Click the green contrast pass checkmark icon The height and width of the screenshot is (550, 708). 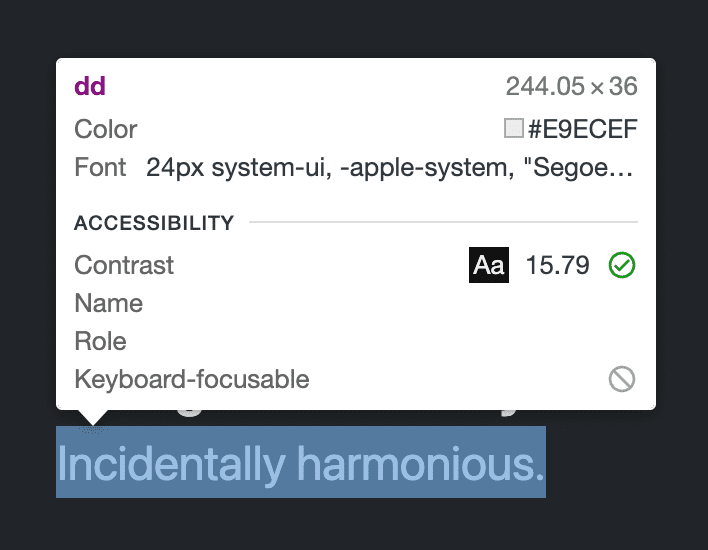pyautogui.click(x=622, y=265)
